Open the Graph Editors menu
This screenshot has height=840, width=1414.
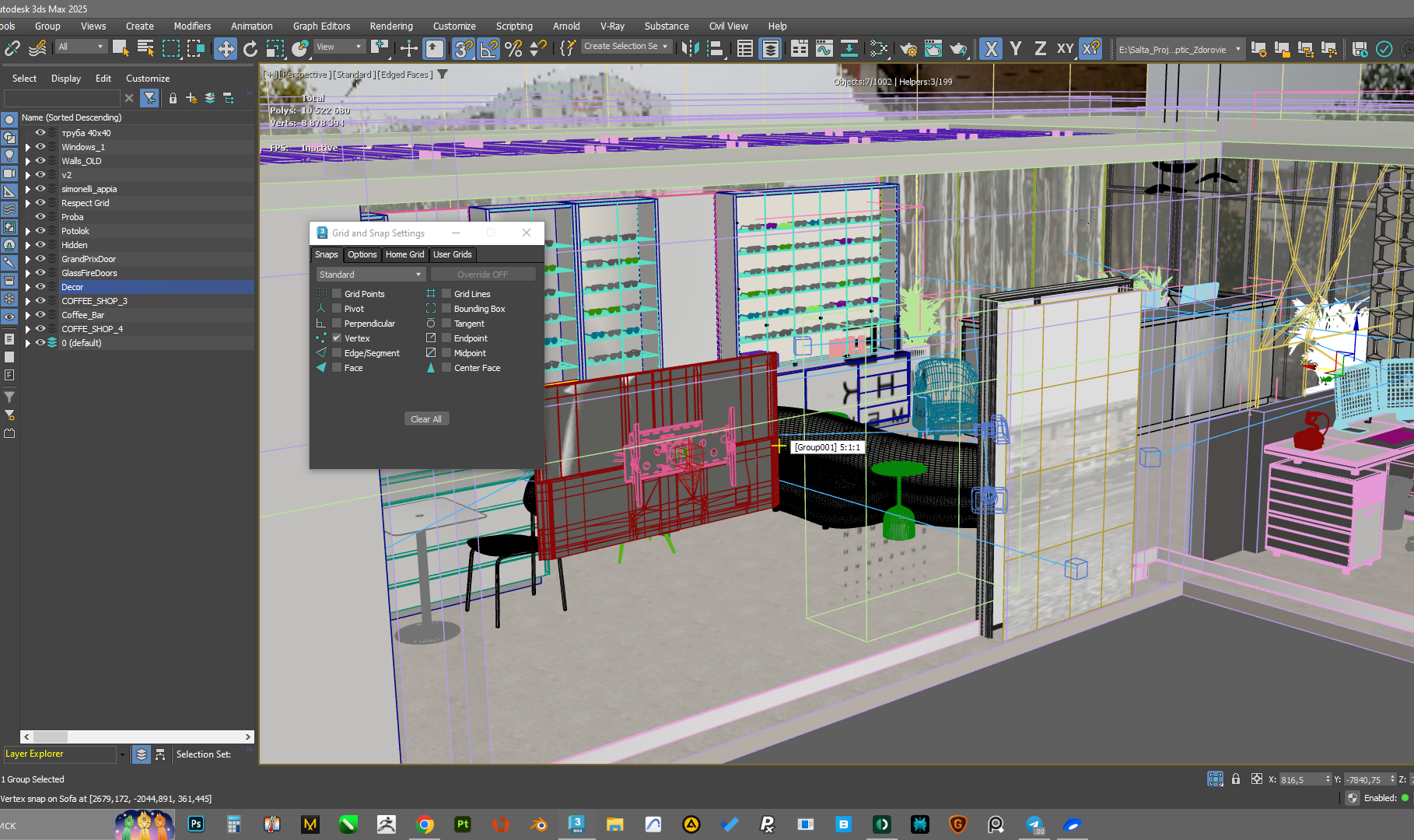click(x=321, y=26)
